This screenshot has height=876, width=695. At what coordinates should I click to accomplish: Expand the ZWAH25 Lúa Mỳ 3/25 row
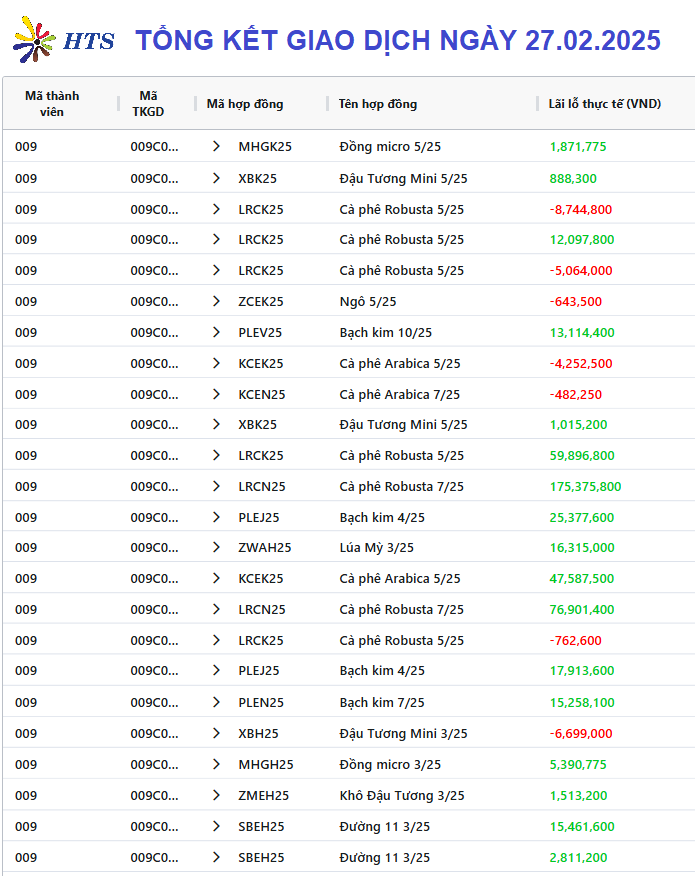pyautogui.click(x=216, y=548)
